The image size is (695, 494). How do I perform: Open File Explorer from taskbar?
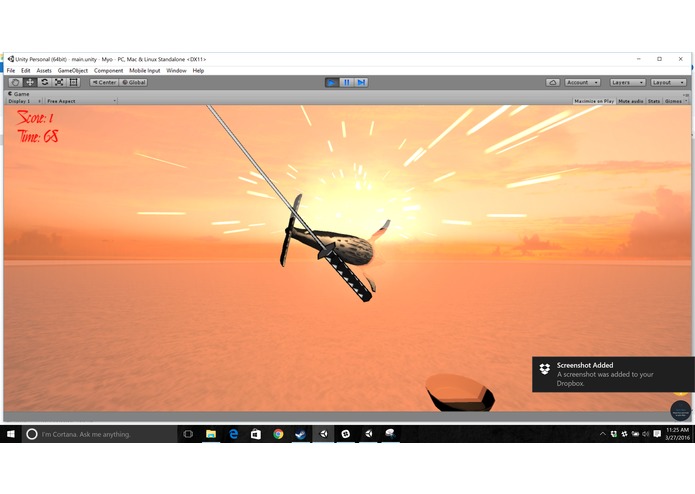[211, 434]
